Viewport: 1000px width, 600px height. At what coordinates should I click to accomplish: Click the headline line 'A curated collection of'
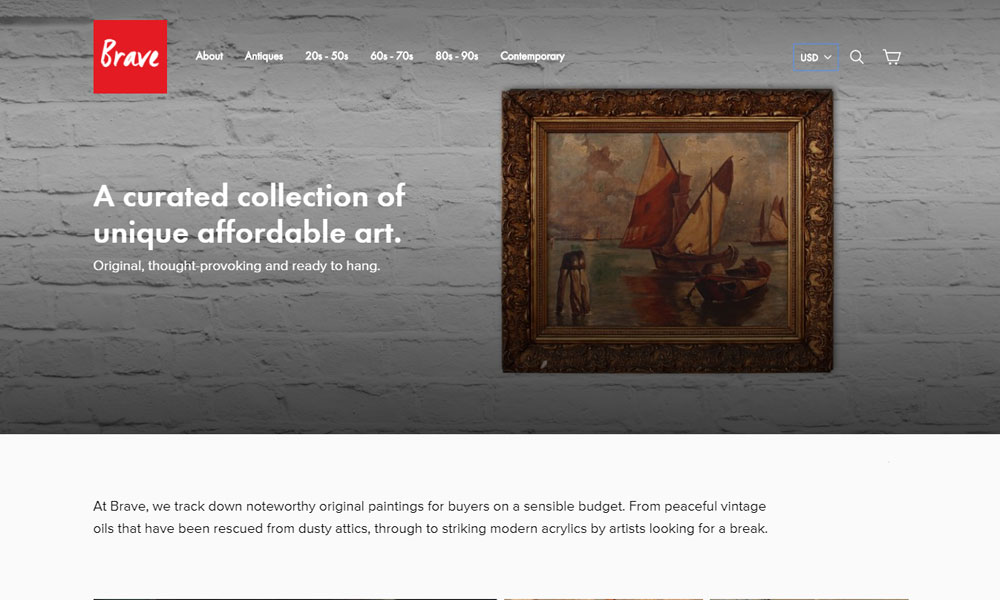coord(249,196)
